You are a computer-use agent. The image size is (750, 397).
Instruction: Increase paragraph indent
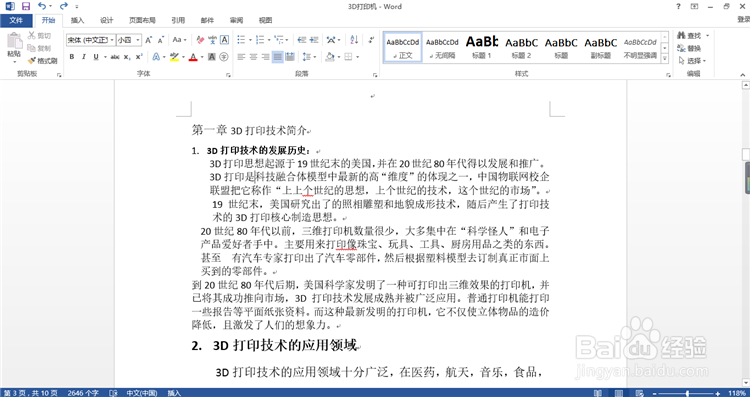point(314,40)
